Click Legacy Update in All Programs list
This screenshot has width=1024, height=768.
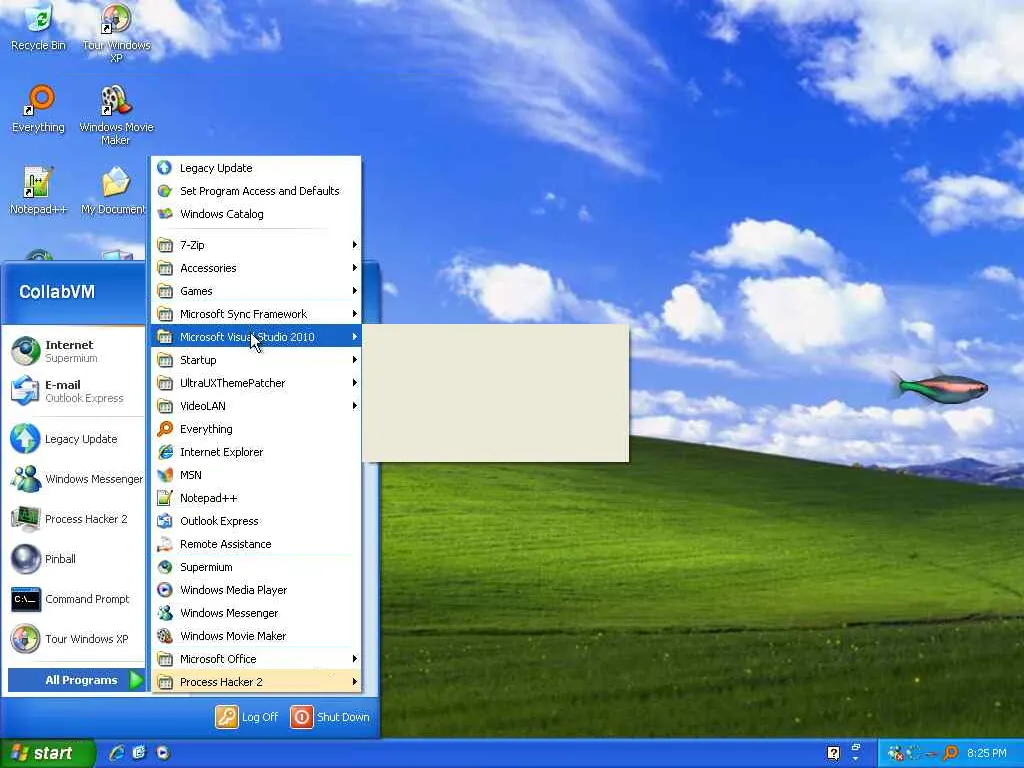click(256, 168)
